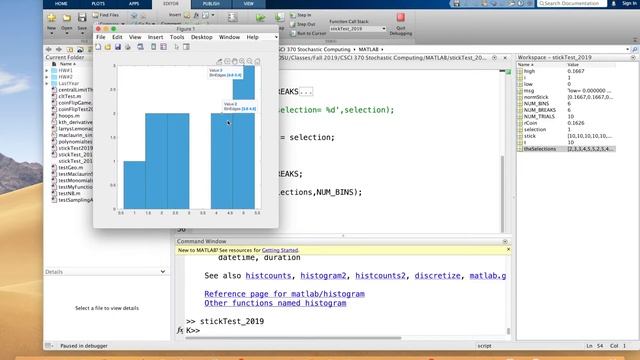Click the Quit Debugging red stop icon

[x=400, y=17]
